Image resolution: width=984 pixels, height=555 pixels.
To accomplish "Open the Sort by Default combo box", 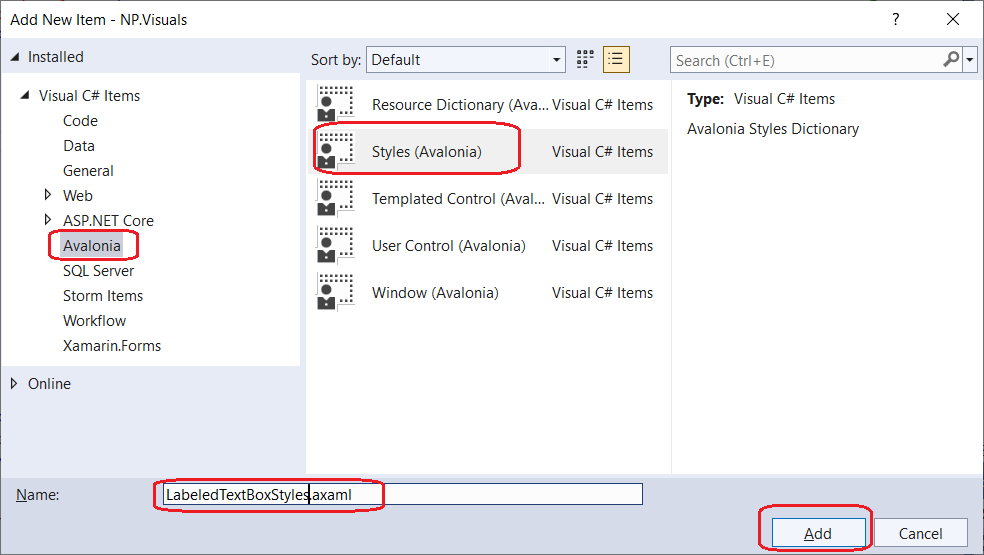I will pyautogui.click(x=466, y=60).
